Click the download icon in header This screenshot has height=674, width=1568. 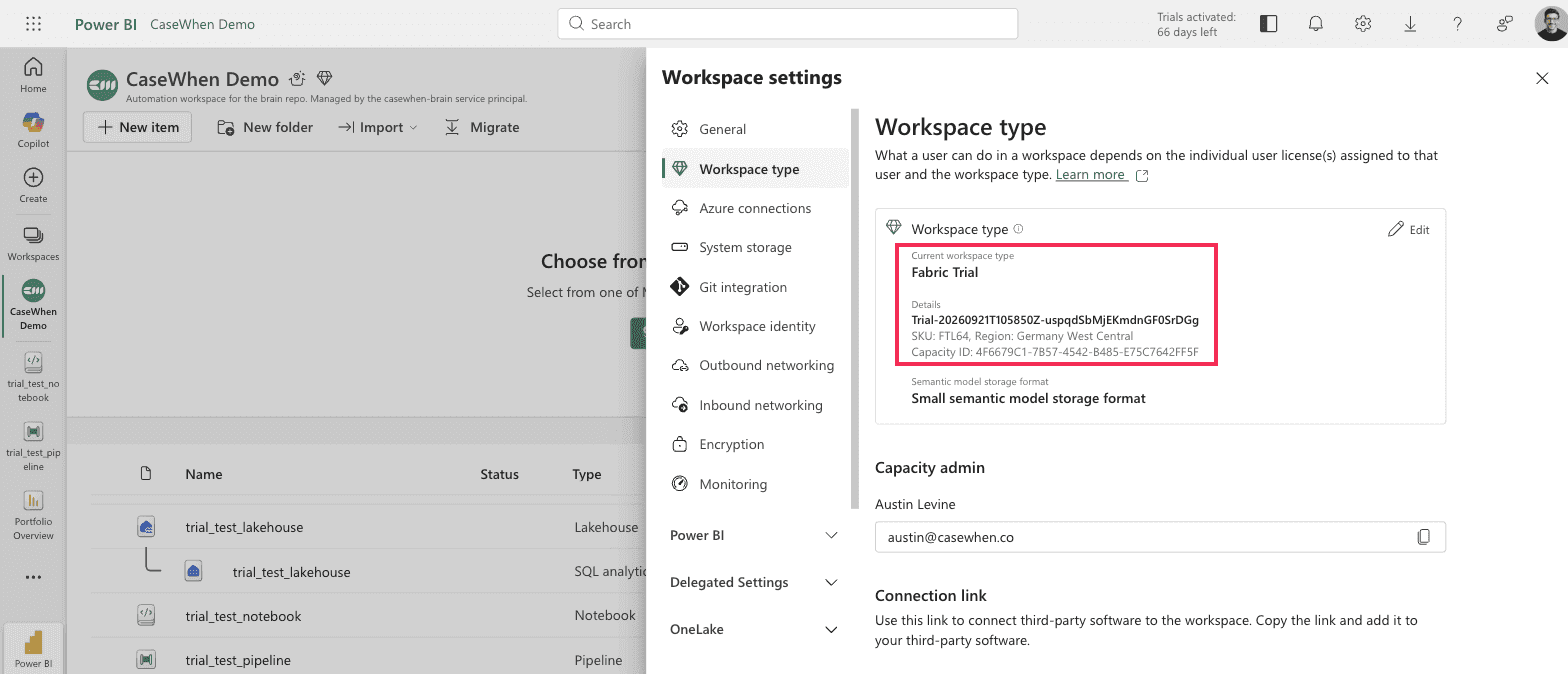point(1410,24)
